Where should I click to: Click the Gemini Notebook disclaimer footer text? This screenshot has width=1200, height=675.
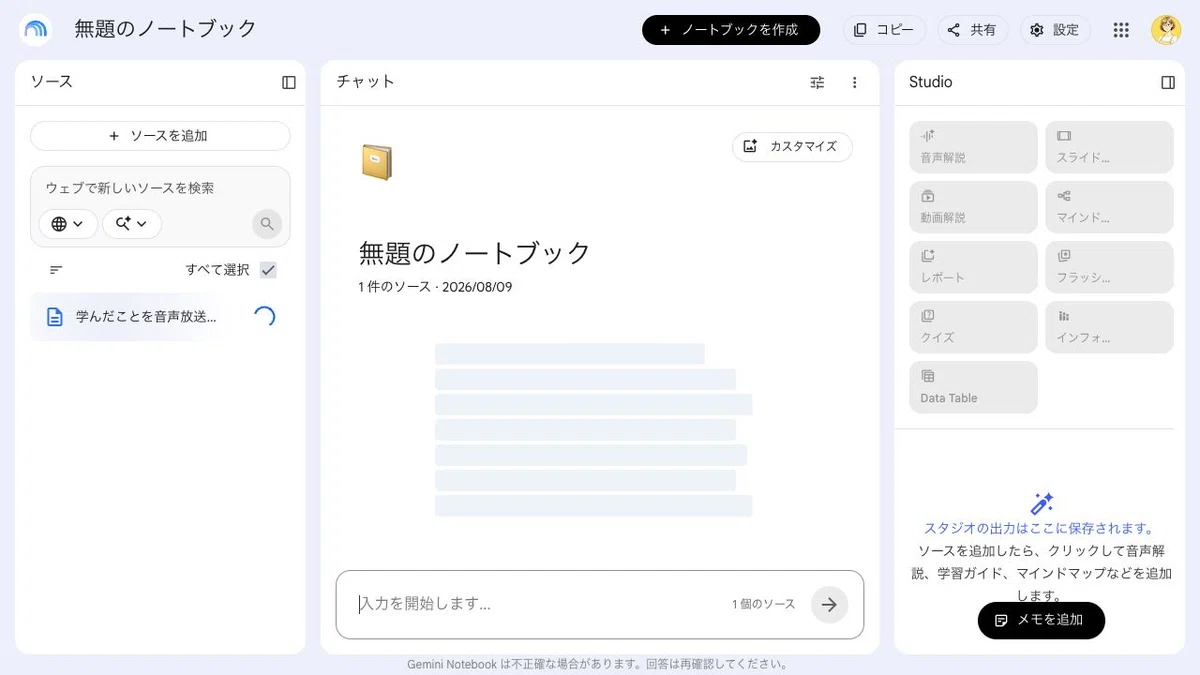click(600, 664)
